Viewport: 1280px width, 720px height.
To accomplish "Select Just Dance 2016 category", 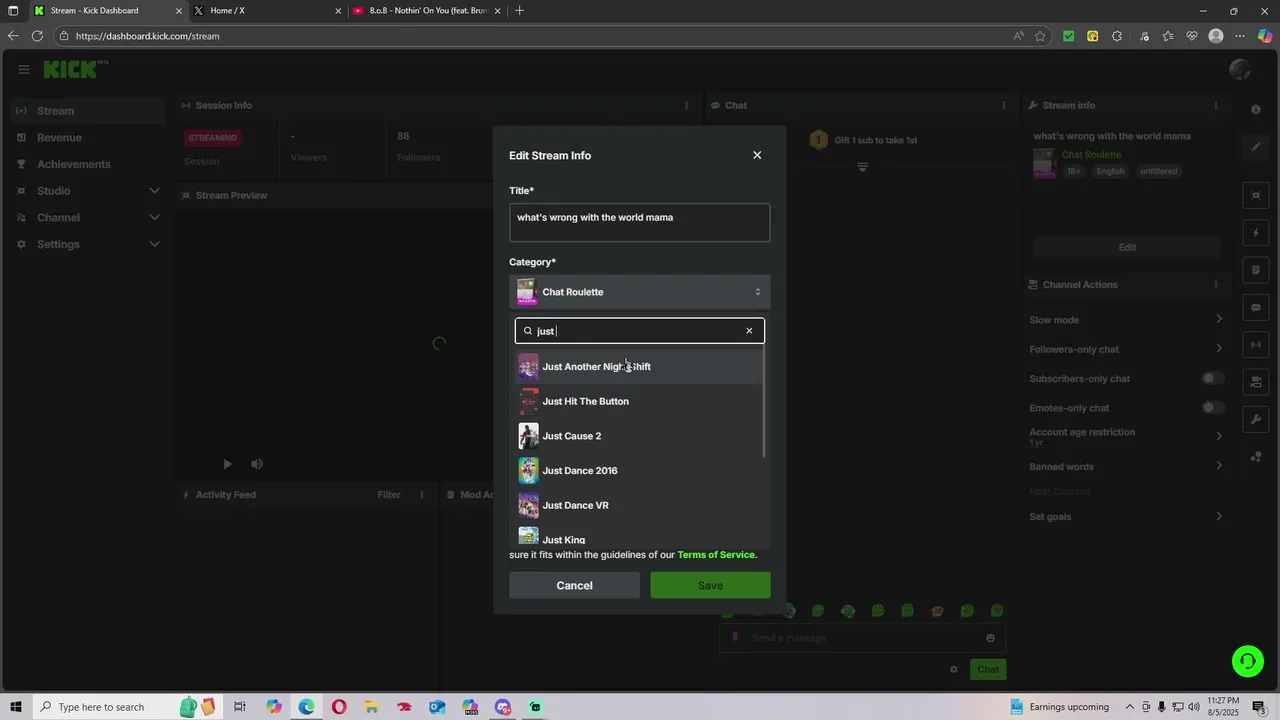I will pyautogui.click(x=640, y=471).
